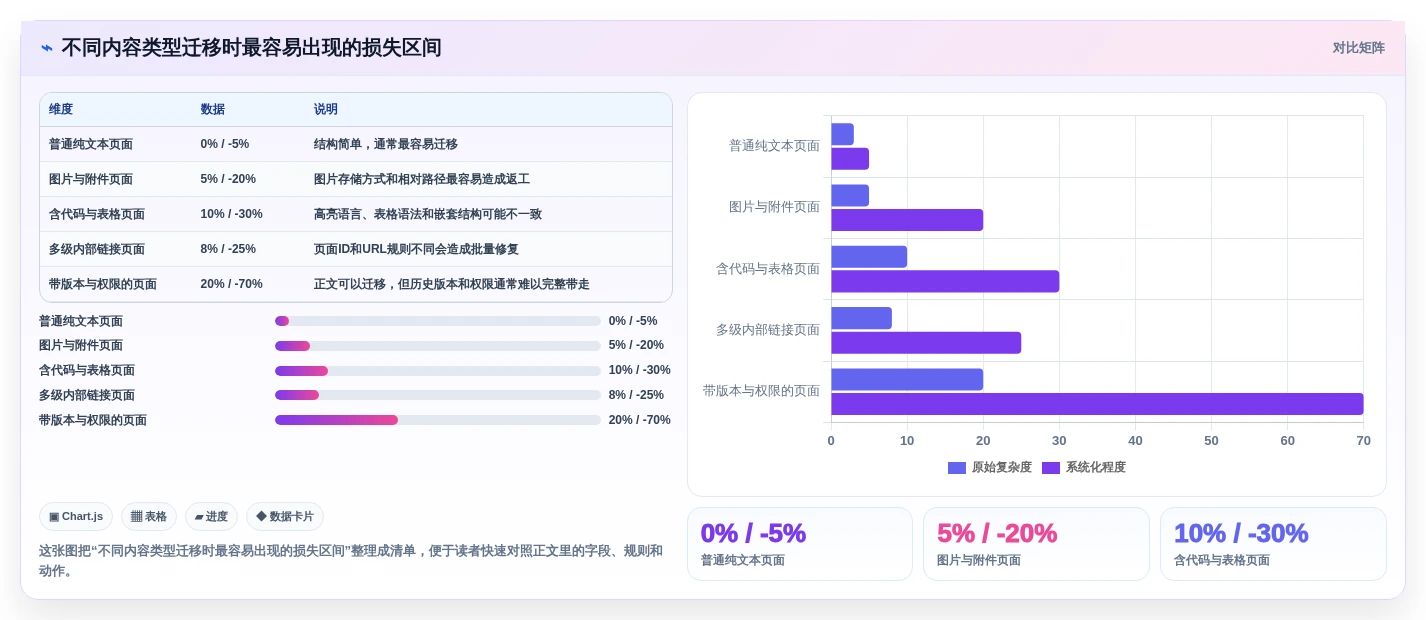Click description about 图片存储方式和相对路径
Screen dimensions: 1426x620
coord(422,179)
